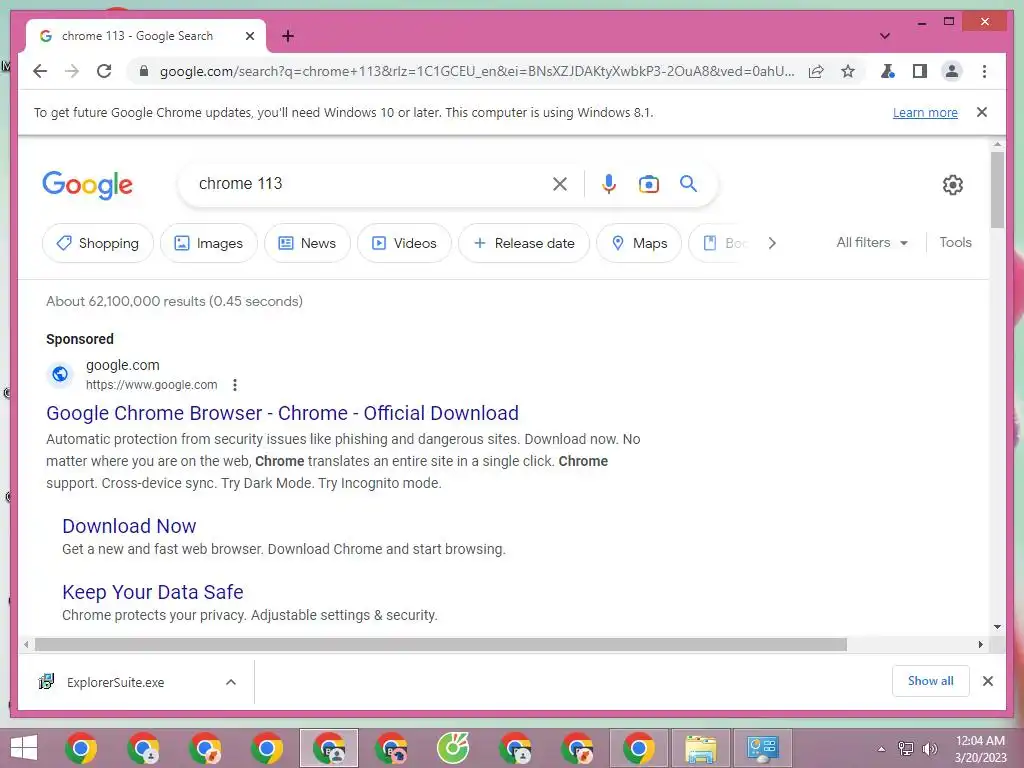Go back to the previous page
Viewport: 1024px width, 768px height.
(x=40, y=71)
